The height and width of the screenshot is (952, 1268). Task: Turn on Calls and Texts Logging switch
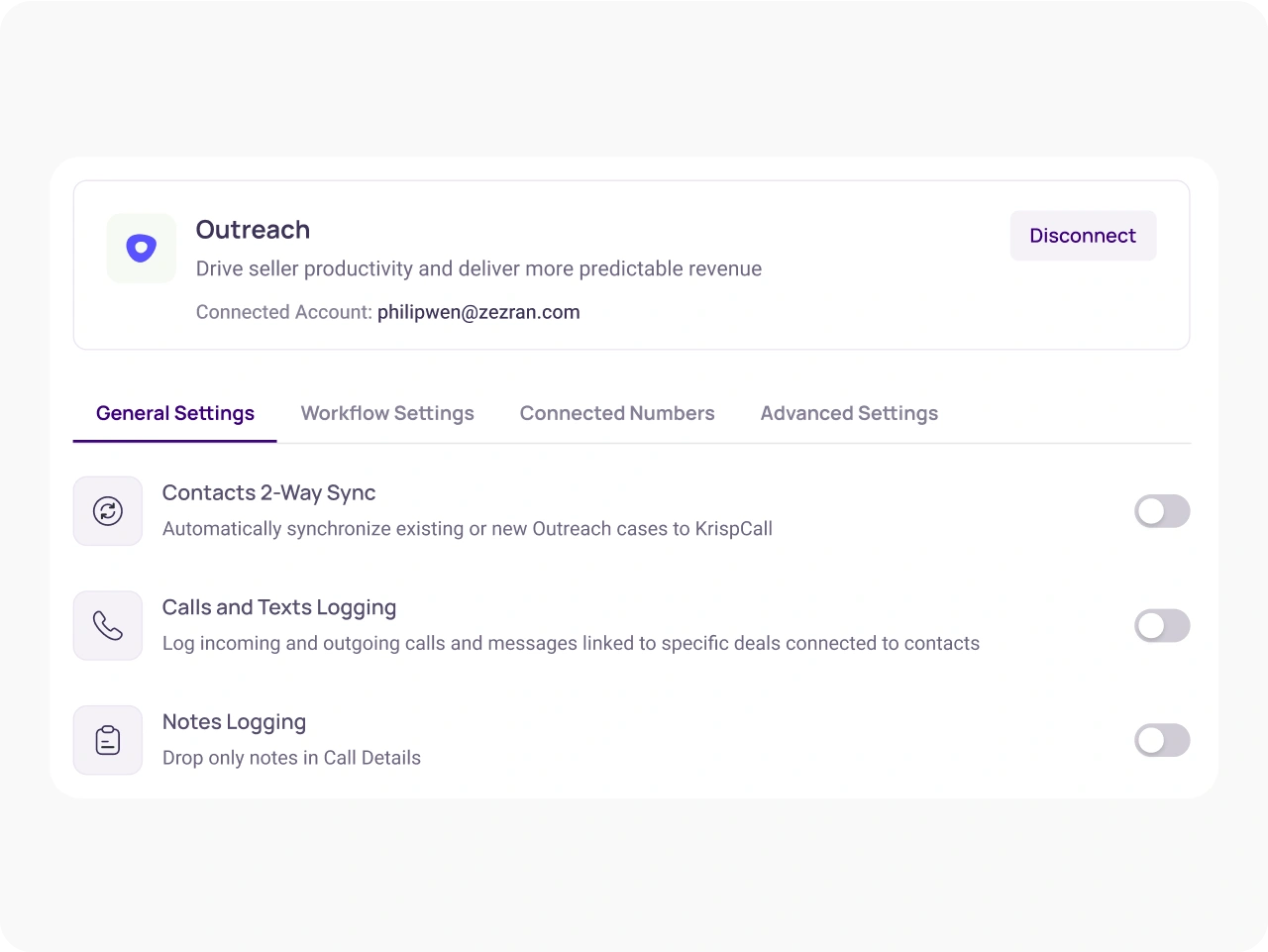[x=1162, y=626]
